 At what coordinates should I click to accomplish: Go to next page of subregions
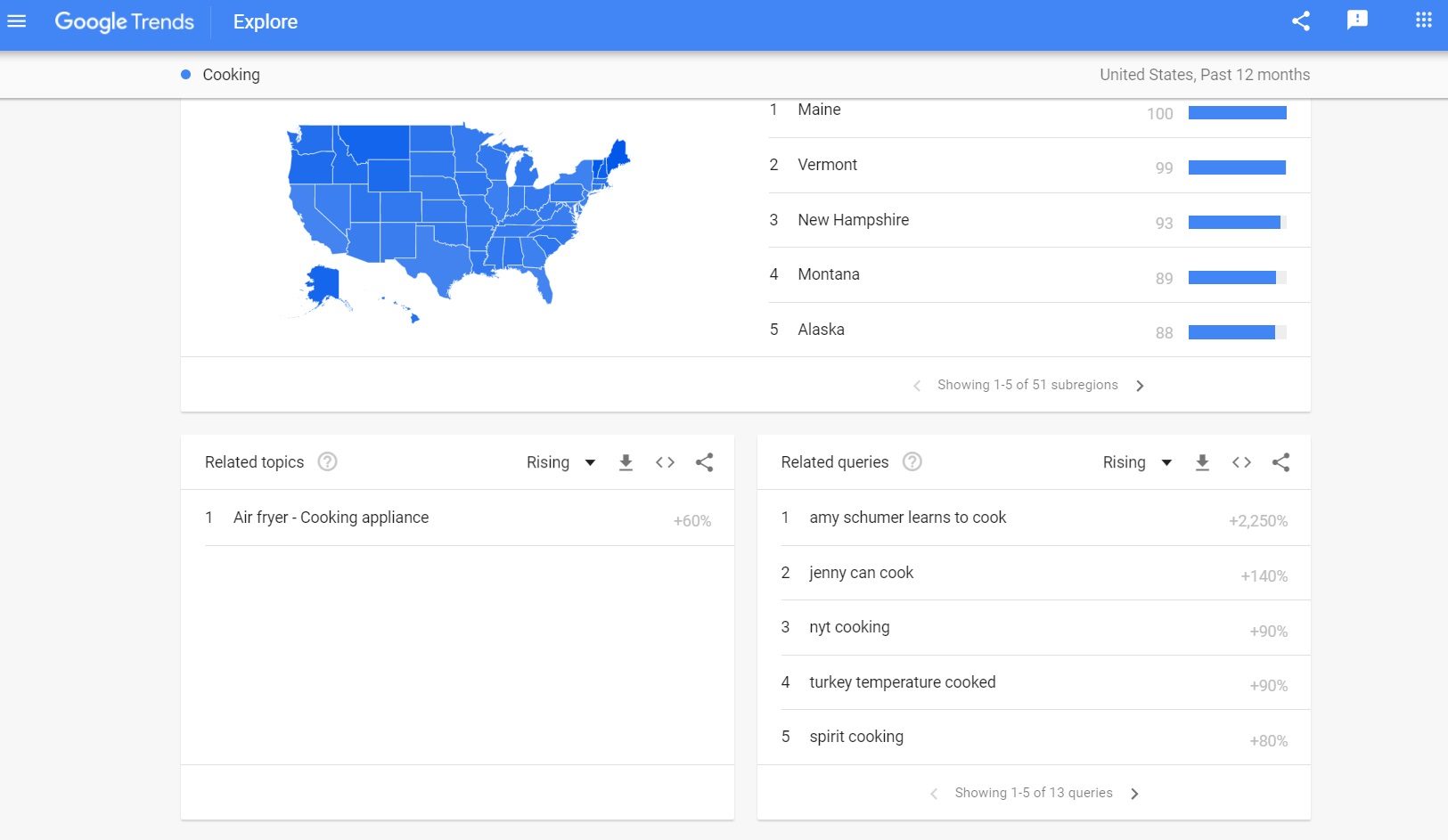tap(1140, 386)
